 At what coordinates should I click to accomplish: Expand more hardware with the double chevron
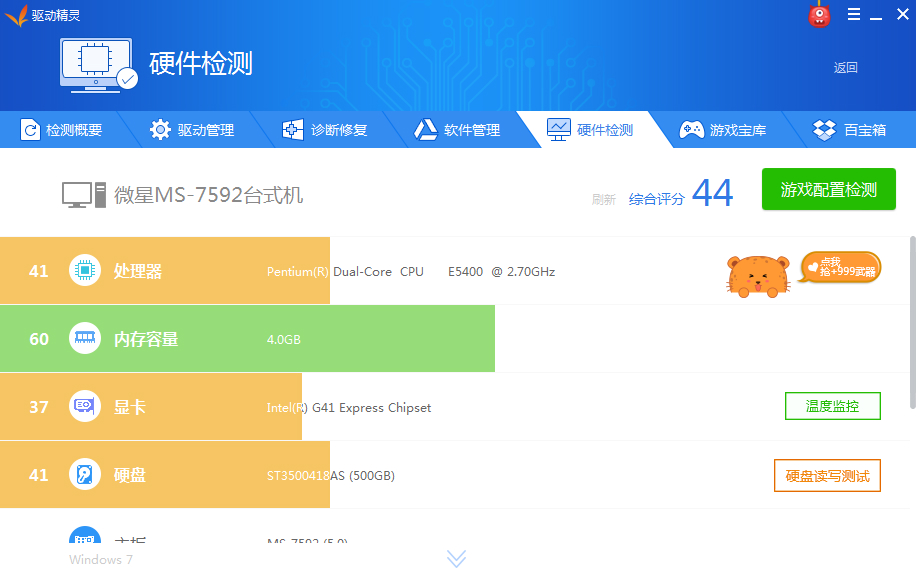pos(456,558)
